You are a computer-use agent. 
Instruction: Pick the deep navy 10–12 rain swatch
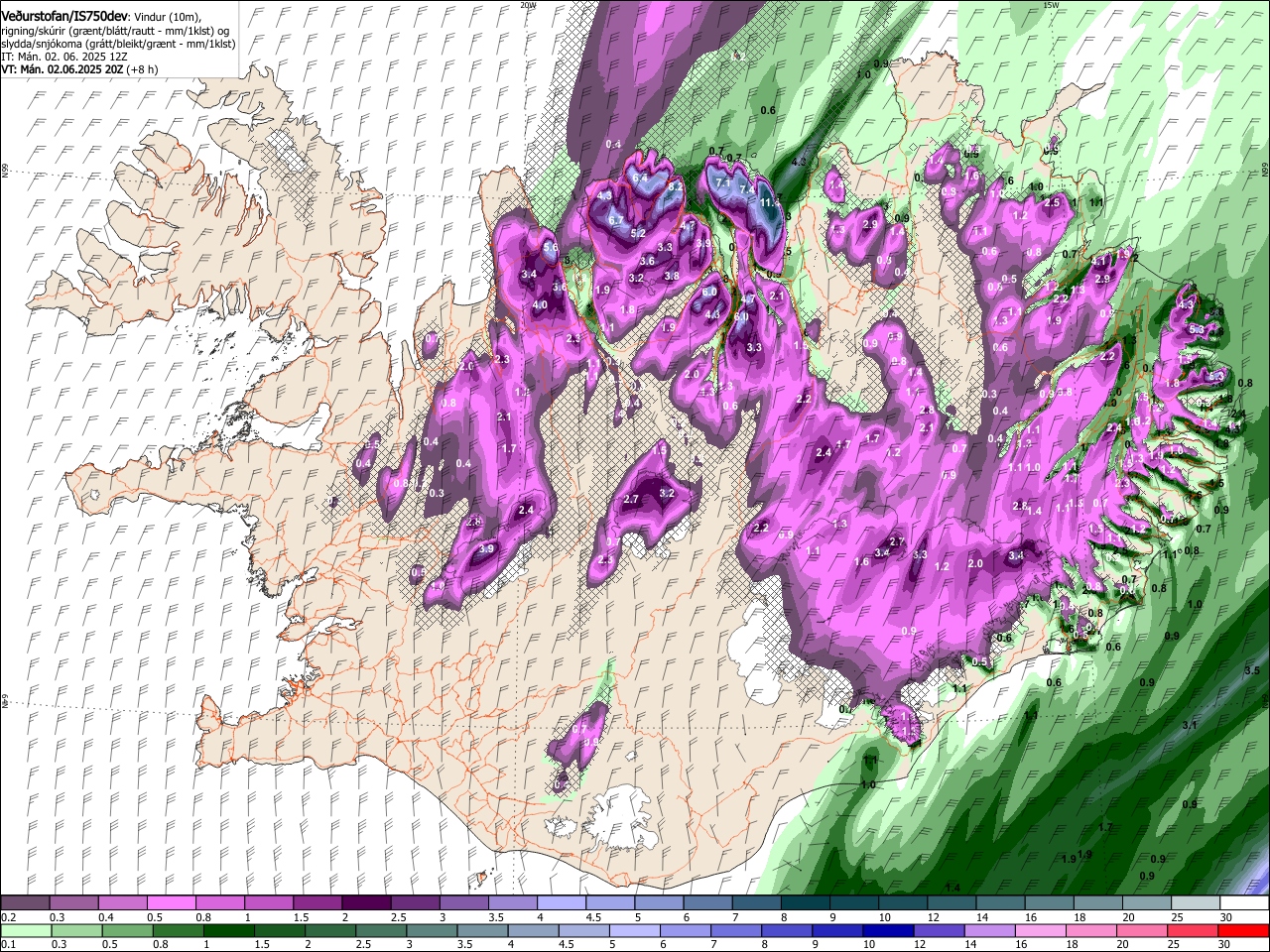[x=886, y=931]
